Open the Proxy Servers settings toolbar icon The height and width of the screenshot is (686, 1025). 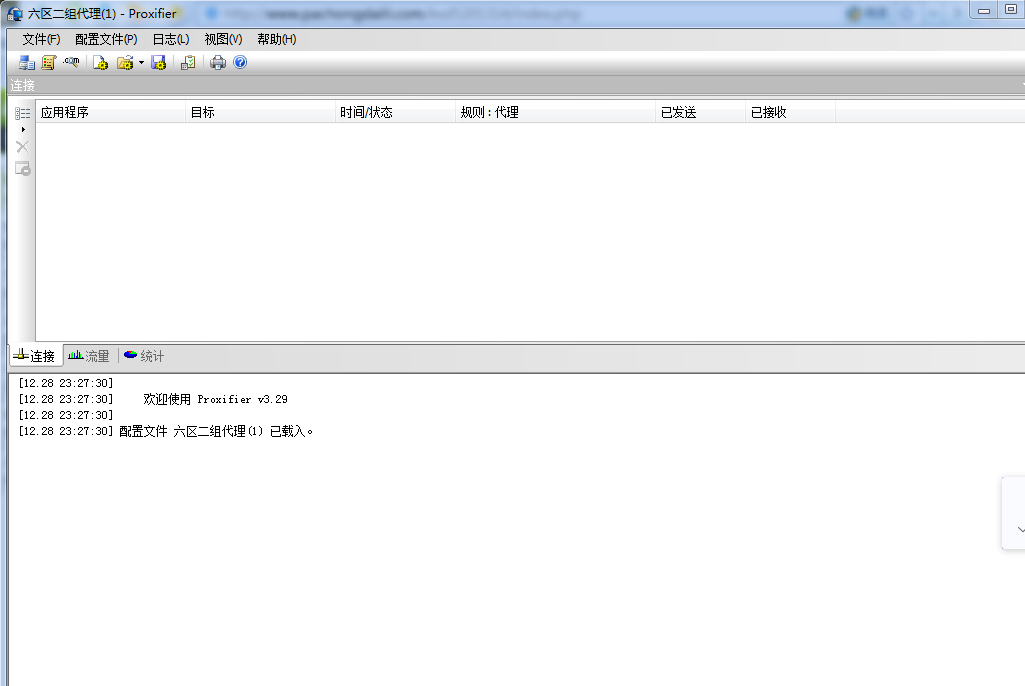pos(26,63)
